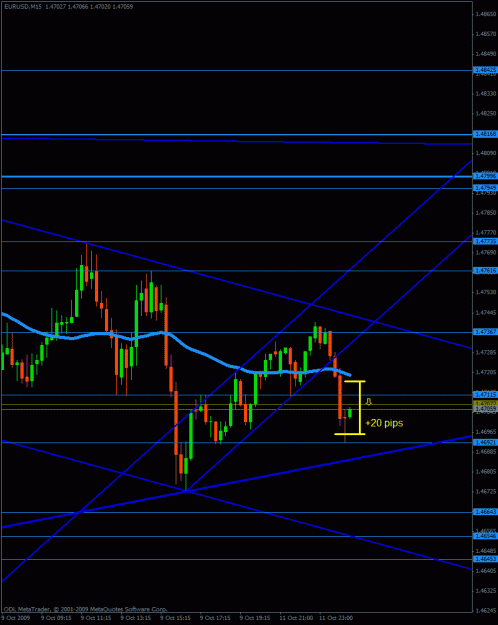Click the 1.46805 price axis label
498x625 pixels.
coord(486,472)
